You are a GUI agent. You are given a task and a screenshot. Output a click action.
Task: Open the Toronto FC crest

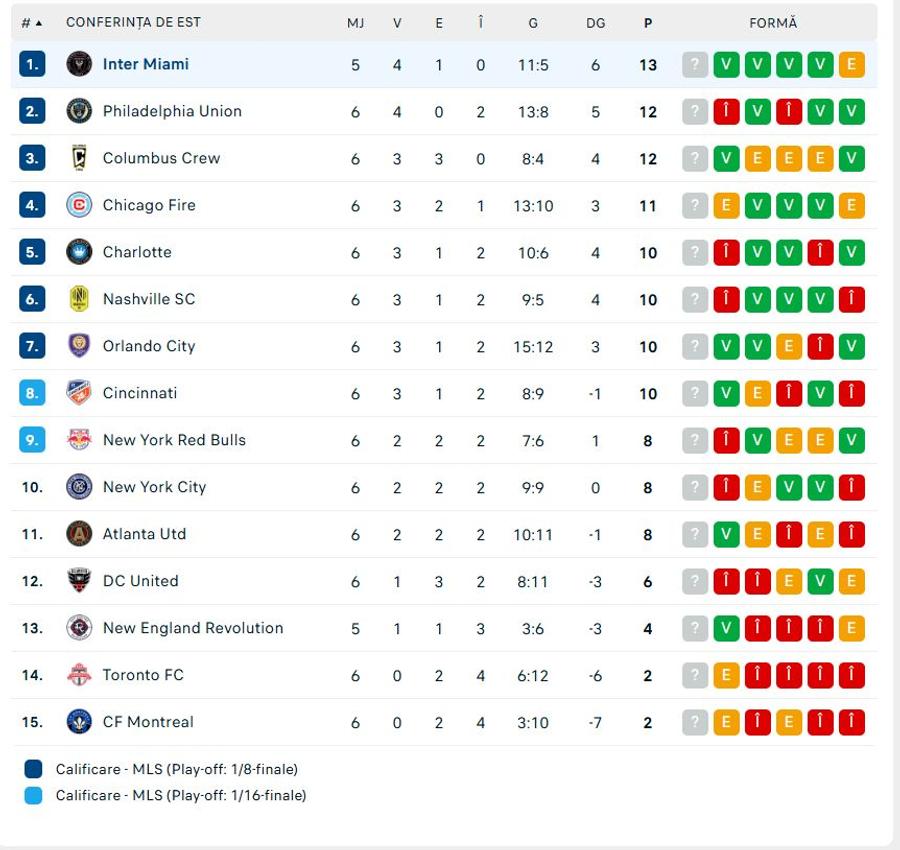[x=79, y=675]
